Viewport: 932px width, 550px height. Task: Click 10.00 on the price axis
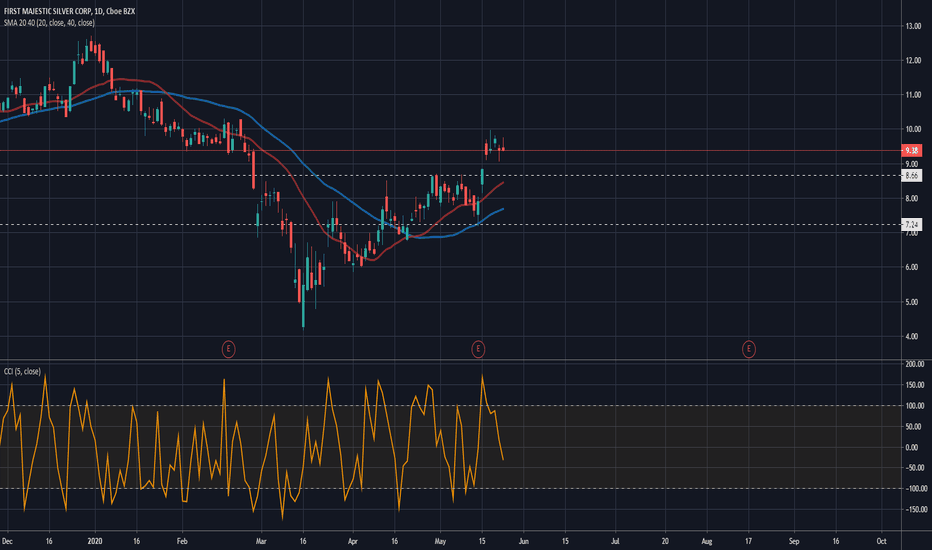pos(913,129)
